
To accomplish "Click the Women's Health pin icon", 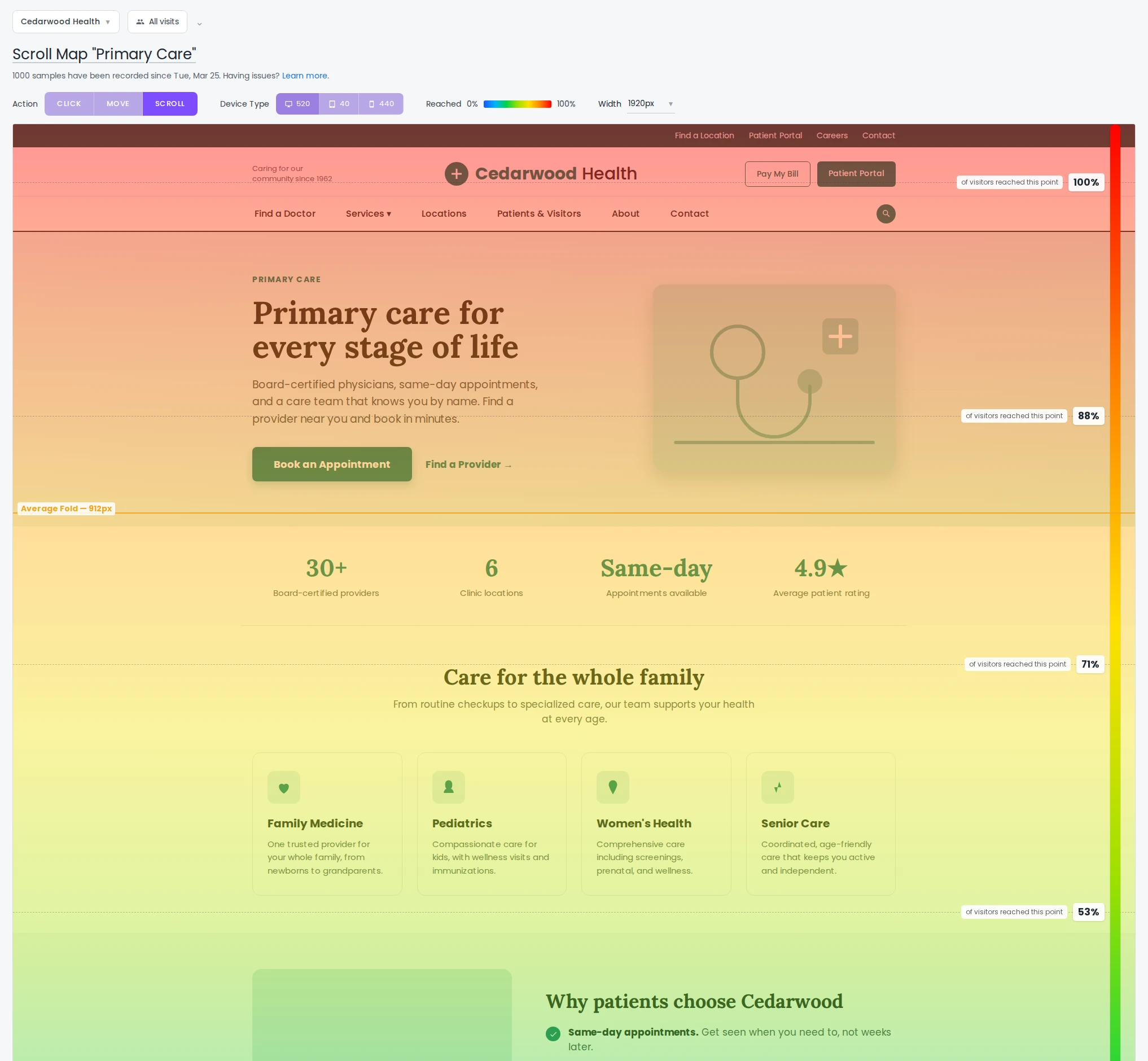I will (613, 787).
